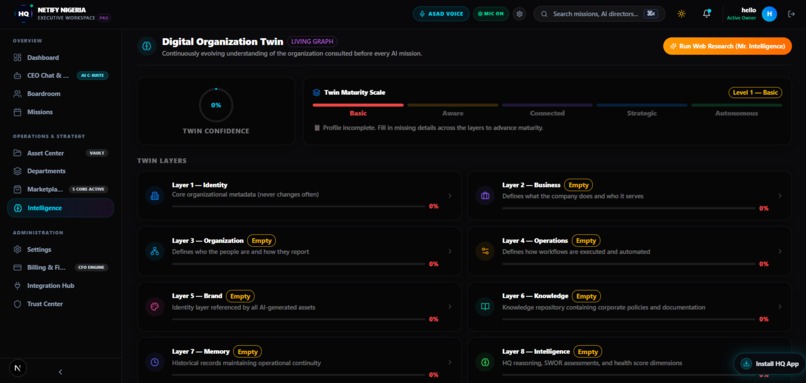806x383 pixels.
Task: Click the Intelligence sidebar icon
Action: click(x=17, y=208)
